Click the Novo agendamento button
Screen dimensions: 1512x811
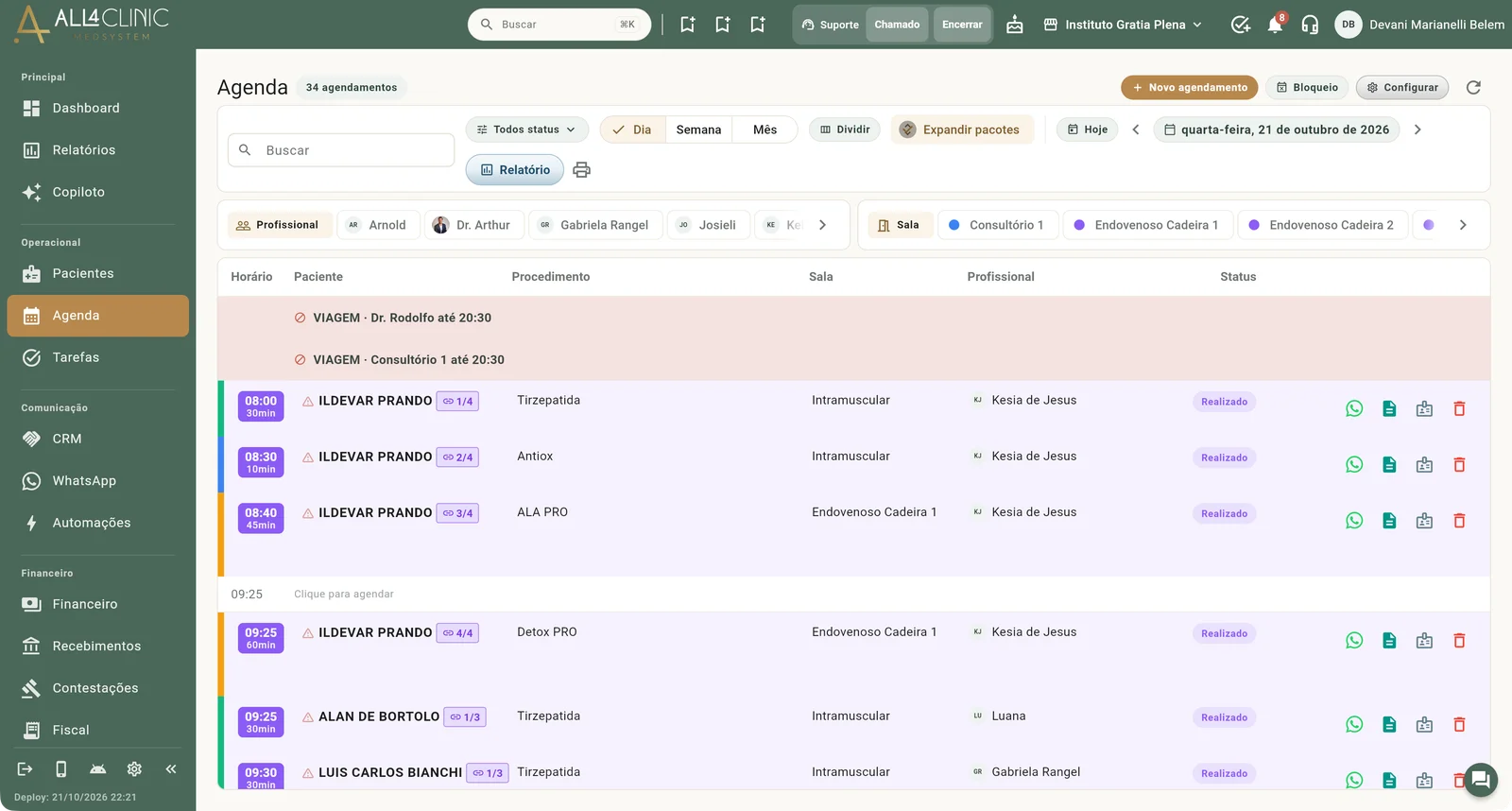click(x=1189, y=87)
